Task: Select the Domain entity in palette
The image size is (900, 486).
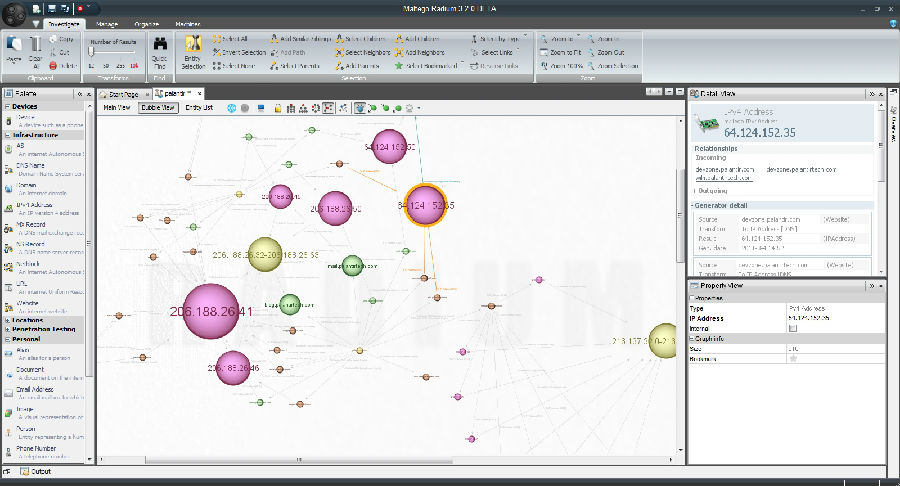Action: (x=28, y=186)
